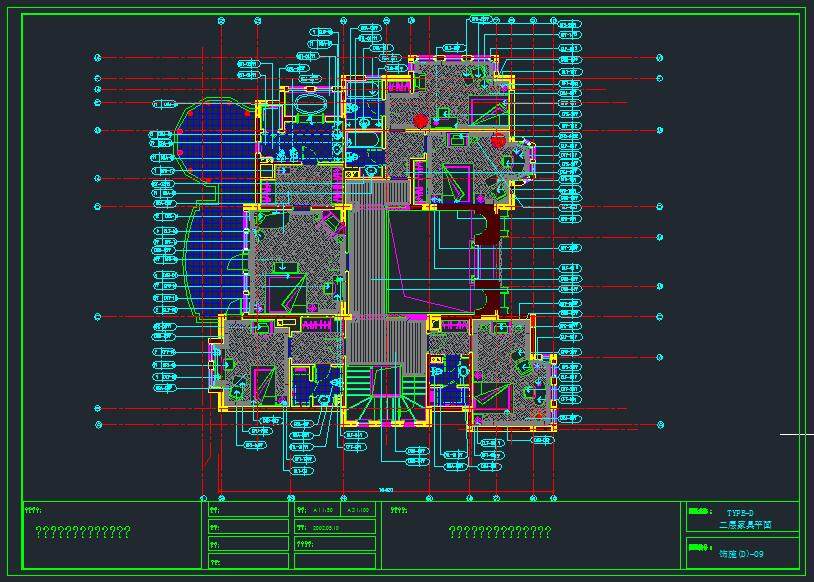Click the gray striped central corridor hatch
814x582 pixels.
coord(368,260)
